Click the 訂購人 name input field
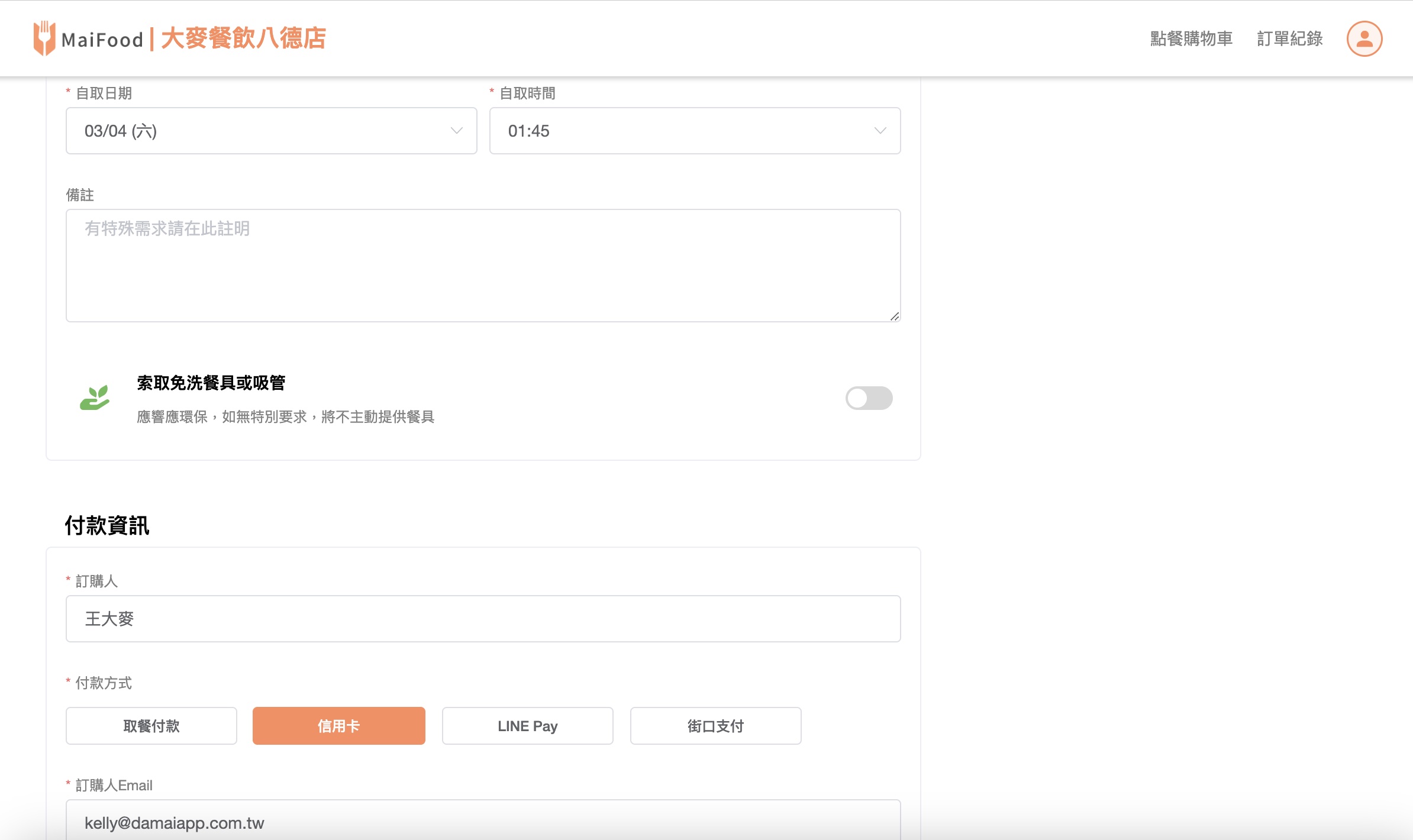1413x840 pixels. tap(483, 619)
